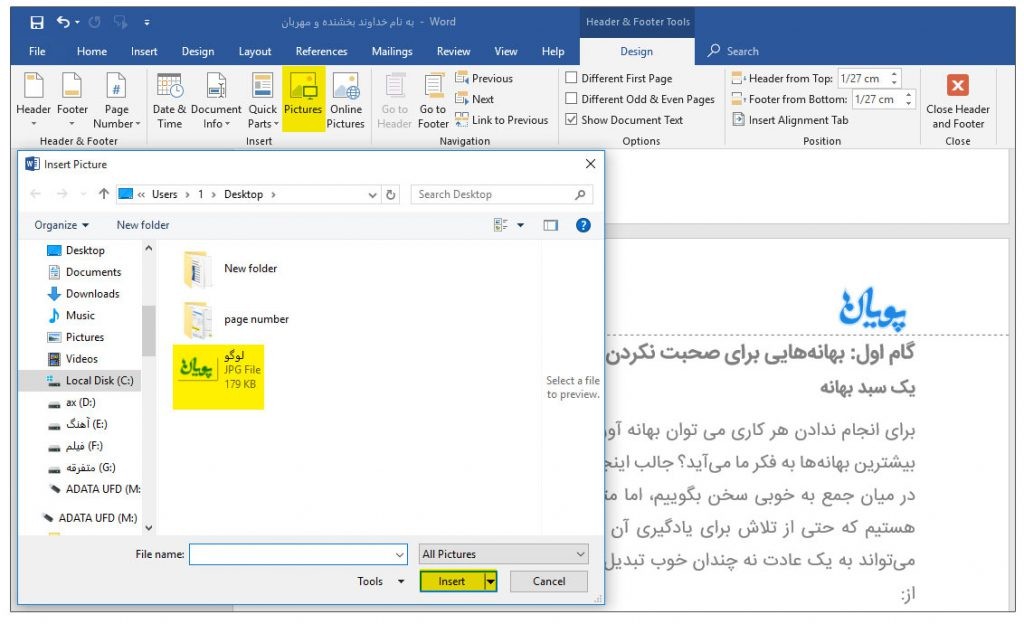
Task: Click the Go to Footer icon
Action: point(433,88)
